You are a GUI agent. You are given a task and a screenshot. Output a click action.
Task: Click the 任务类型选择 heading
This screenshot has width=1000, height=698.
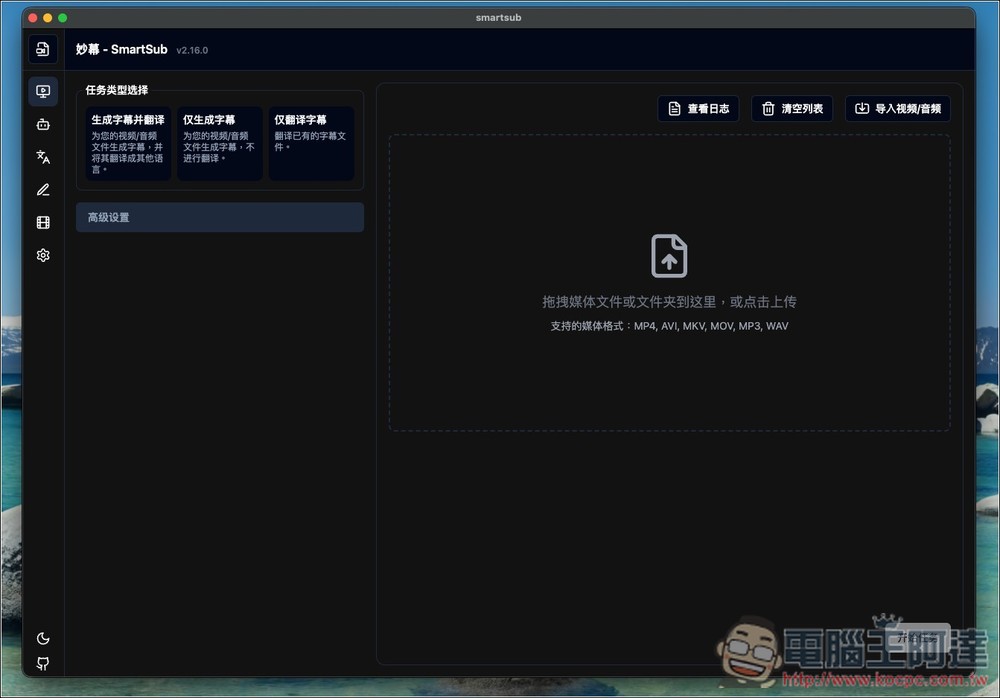tap(117, 90)
